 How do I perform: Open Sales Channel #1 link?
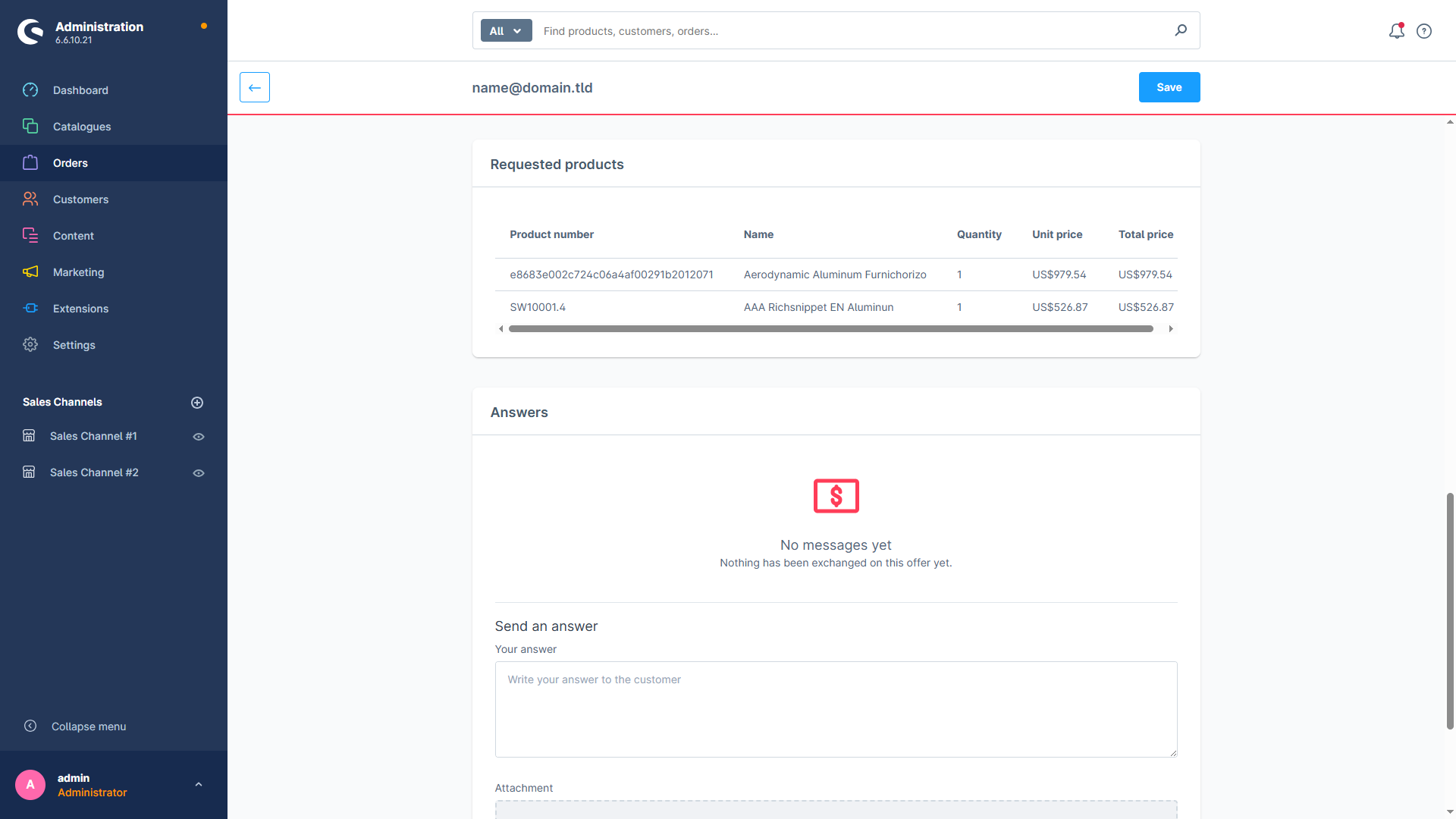point(93,436)
